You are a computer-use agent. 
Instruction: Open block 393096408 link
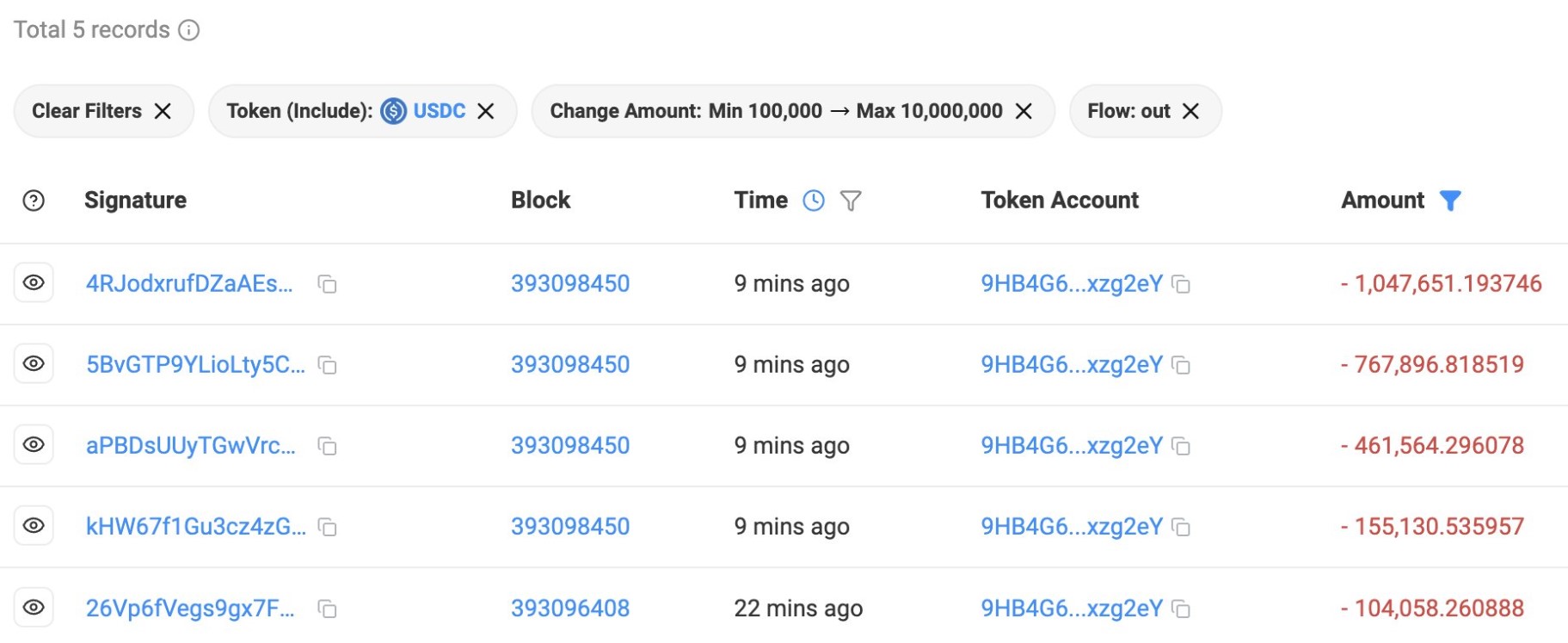click(569, 609)
